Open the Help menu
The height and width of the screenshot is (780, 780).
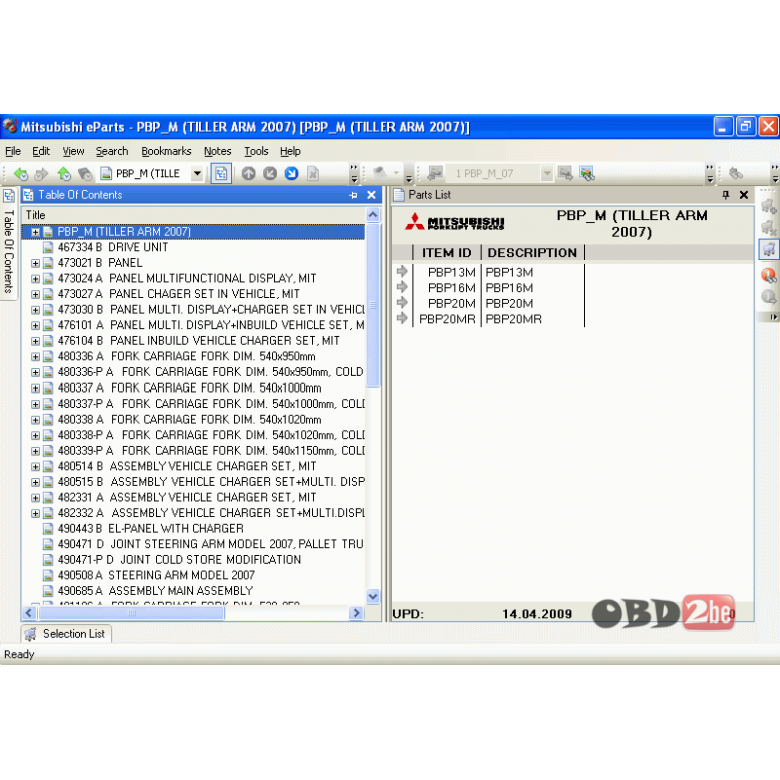(x=290, y=151)
